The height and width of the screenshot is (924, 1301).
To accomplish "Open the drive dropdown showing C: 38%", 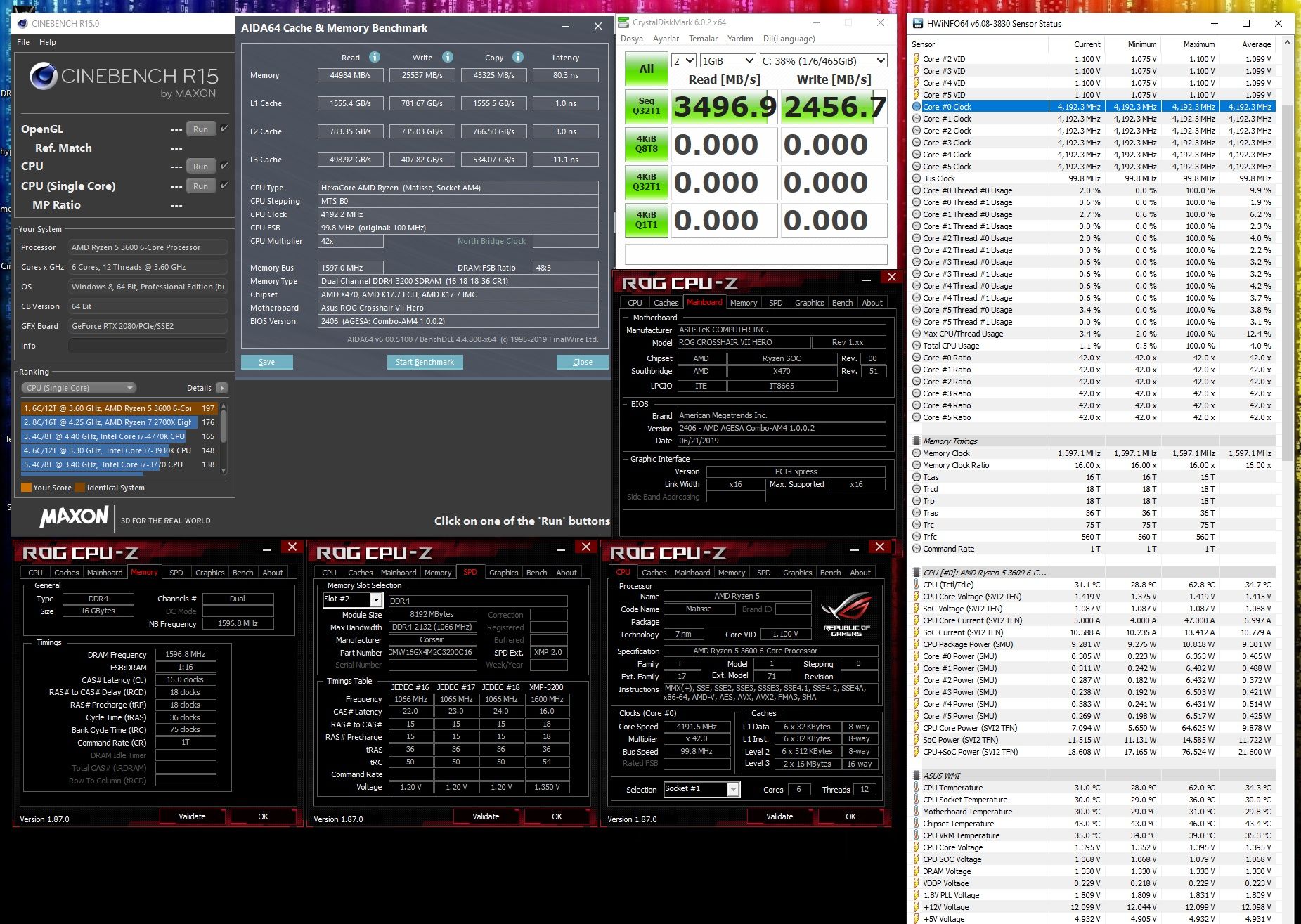I will [824, 60].
